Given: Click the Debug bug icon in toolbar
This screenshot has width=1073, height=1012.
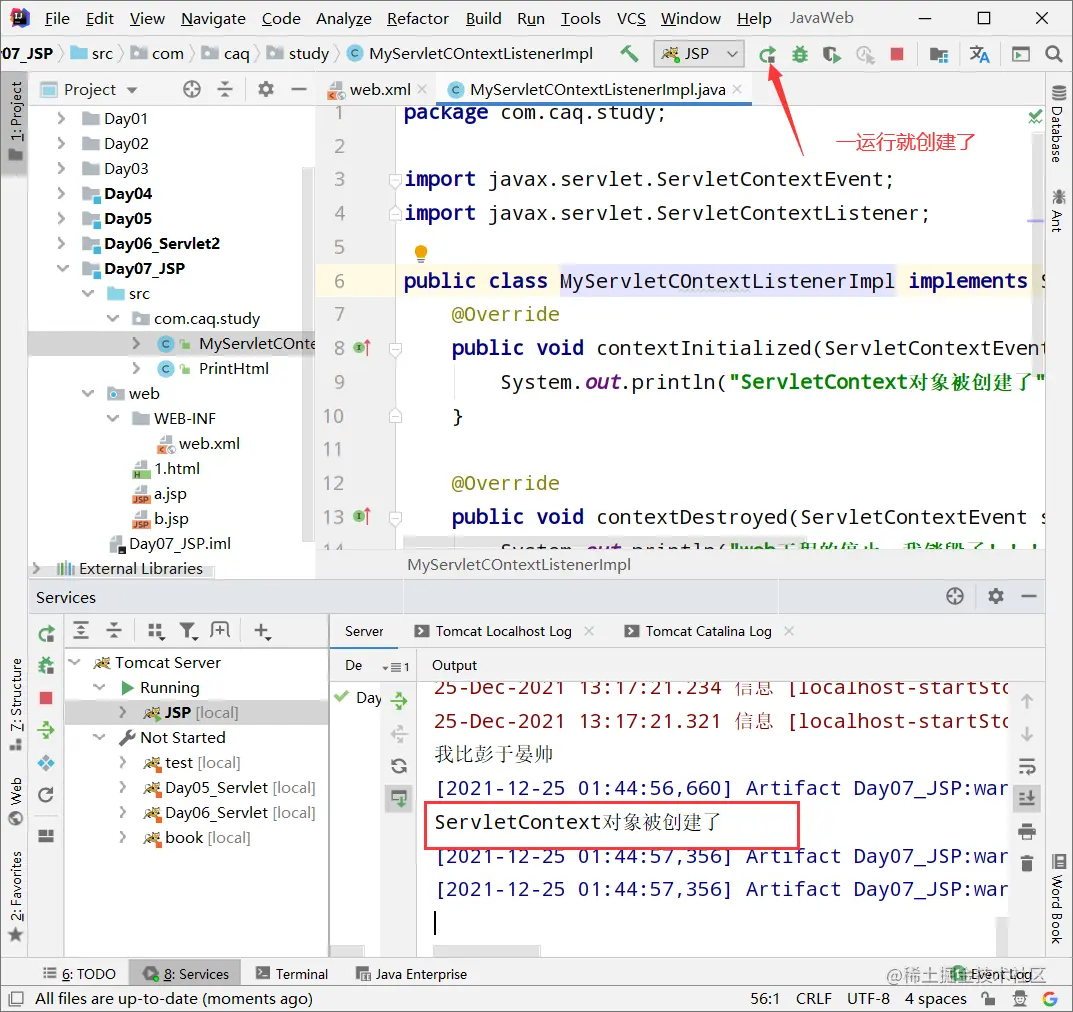Looking at the screenshot, I should 799,54.
